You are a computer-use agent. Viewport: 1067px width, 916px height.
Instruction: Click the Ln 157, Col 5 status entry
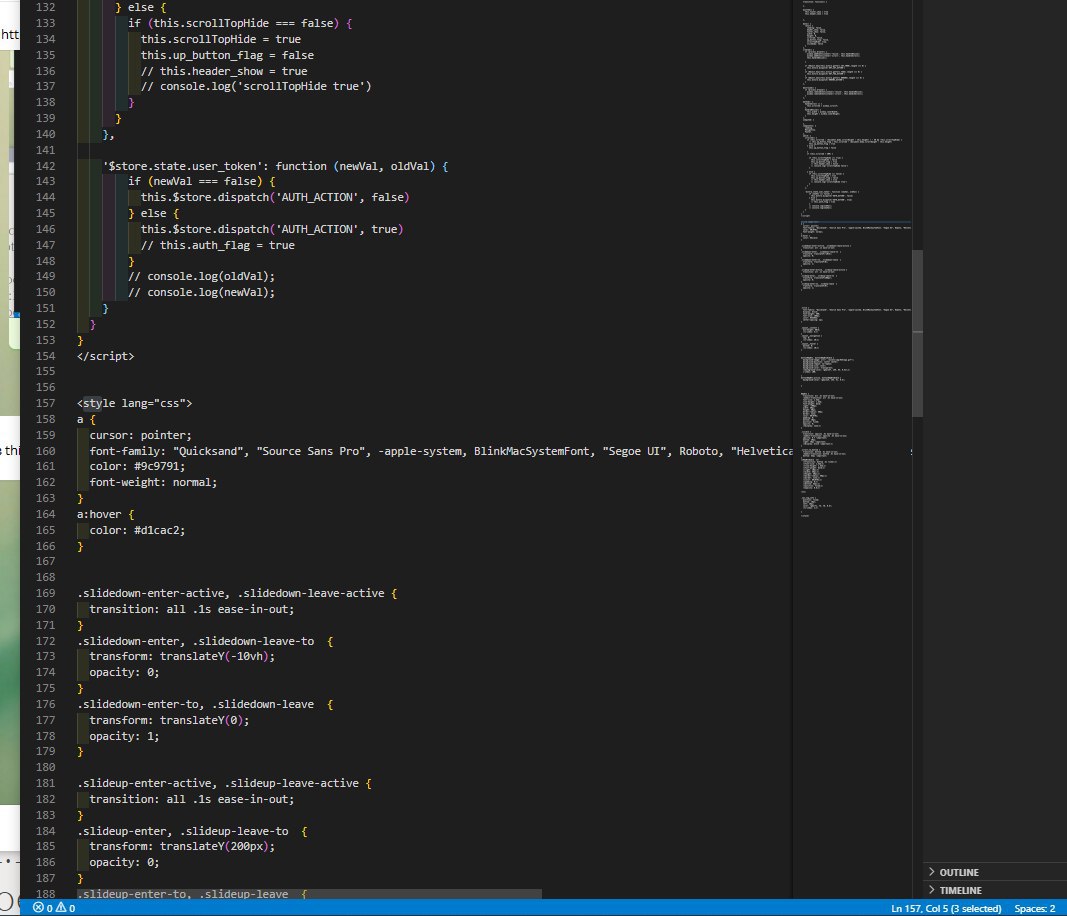(945, 909)
